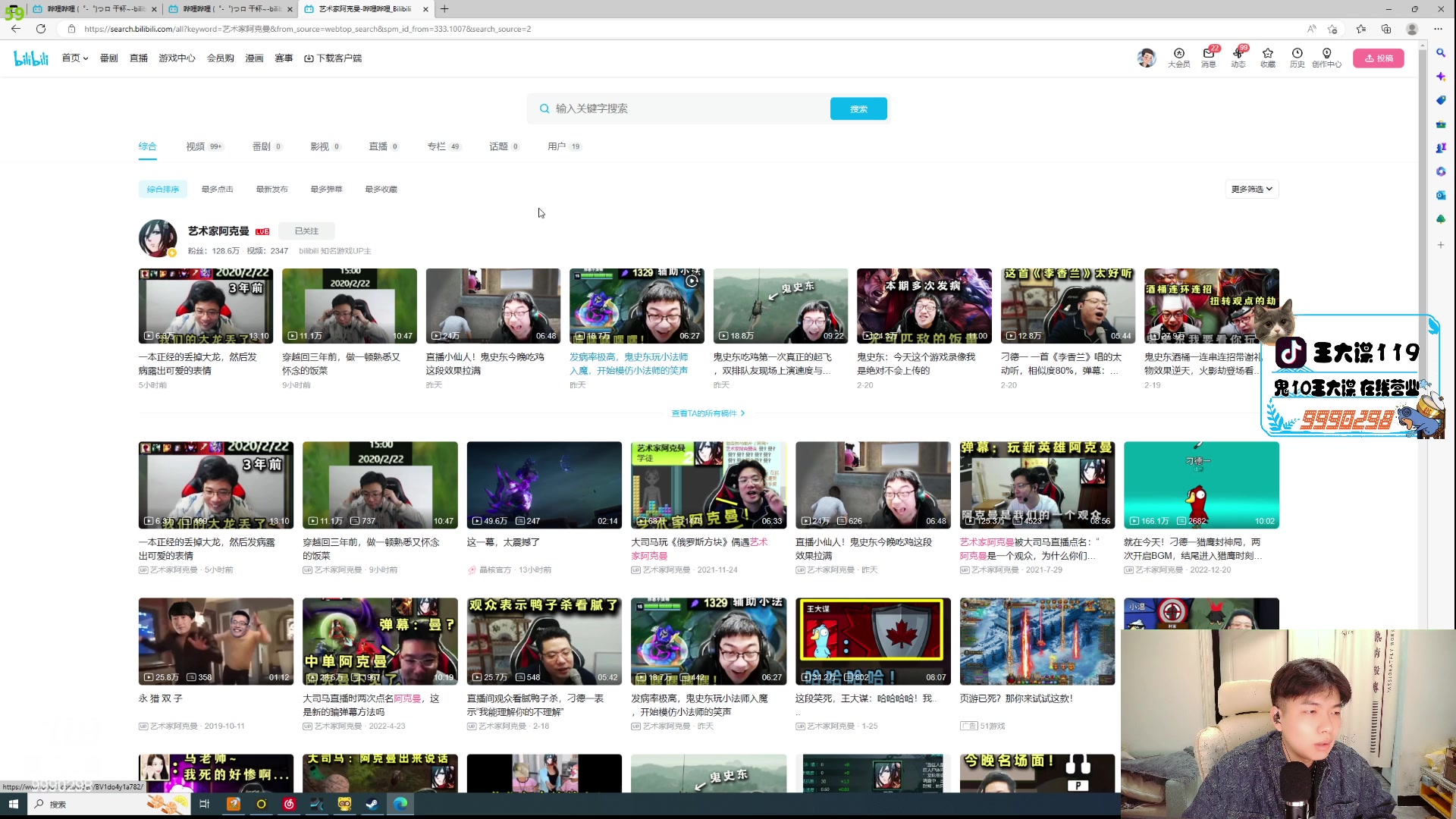This screenshot has height=819, width=1456.
Task: Expand the 更多筛选 filter dropdown
Action: tap(1252, 189)
